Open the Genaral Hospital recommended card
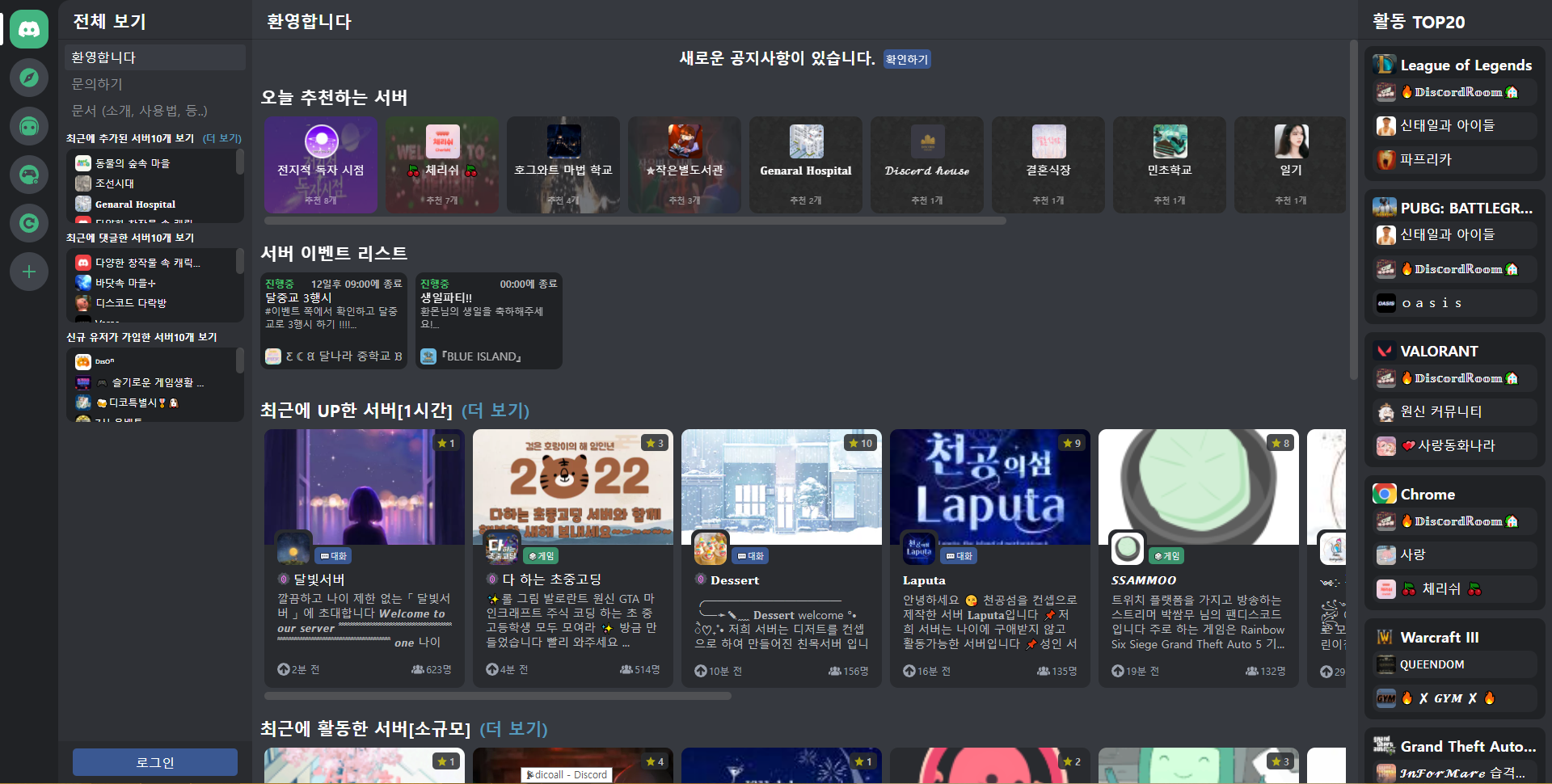The height and width of the screenshot is (784, 1552). click(x=806, y=165)
